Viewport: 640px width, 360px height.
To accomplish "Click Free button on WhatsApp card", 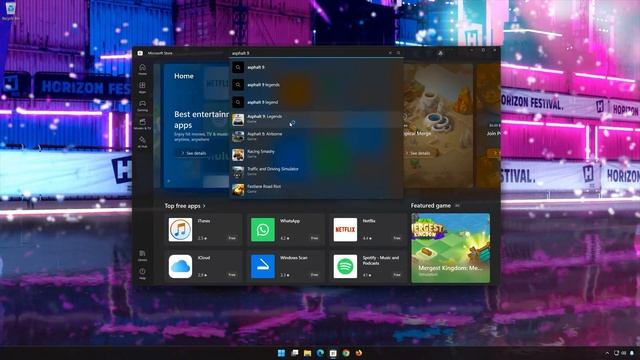I will [x=315, y=238].
